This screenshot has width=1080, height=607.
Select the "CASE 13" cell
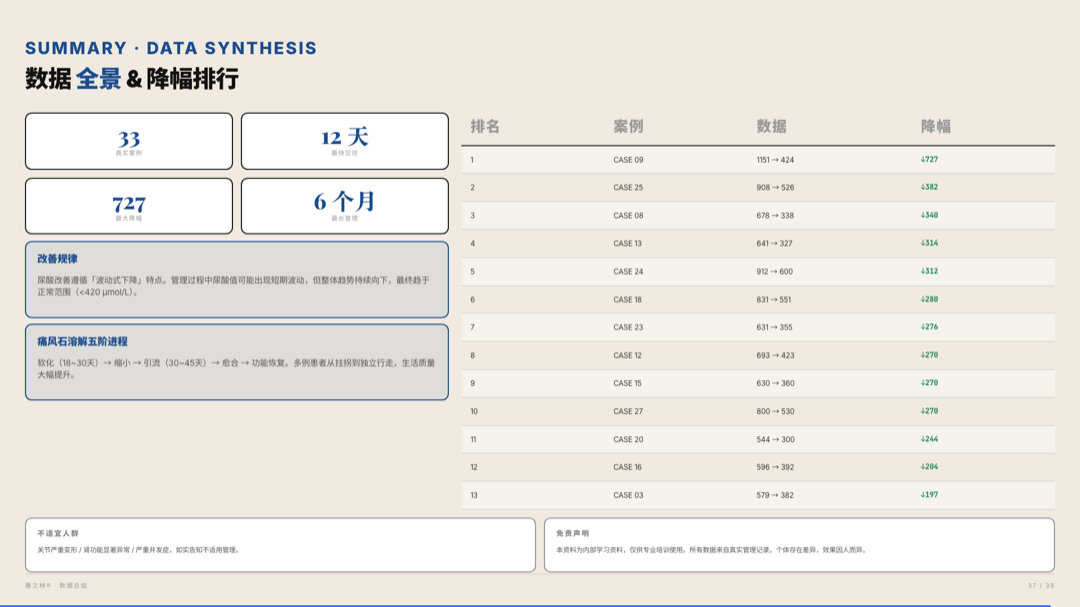(627, 243)
